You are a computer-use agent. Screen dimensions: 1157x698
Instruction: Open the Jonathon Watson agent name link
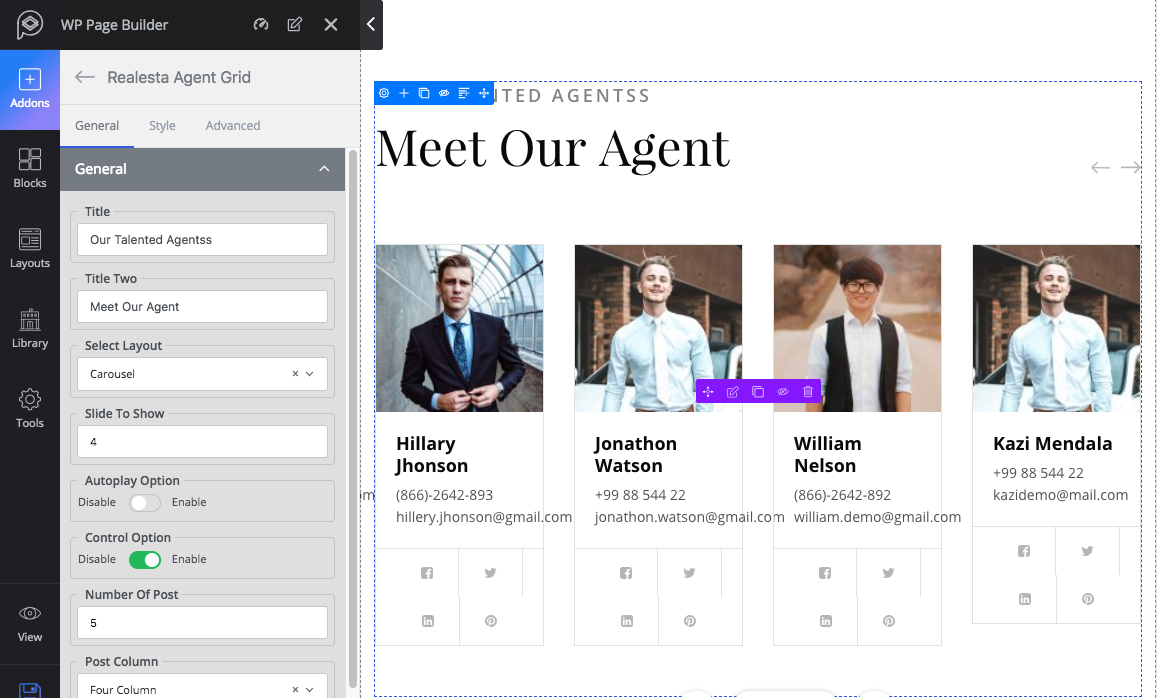(636, 455)
